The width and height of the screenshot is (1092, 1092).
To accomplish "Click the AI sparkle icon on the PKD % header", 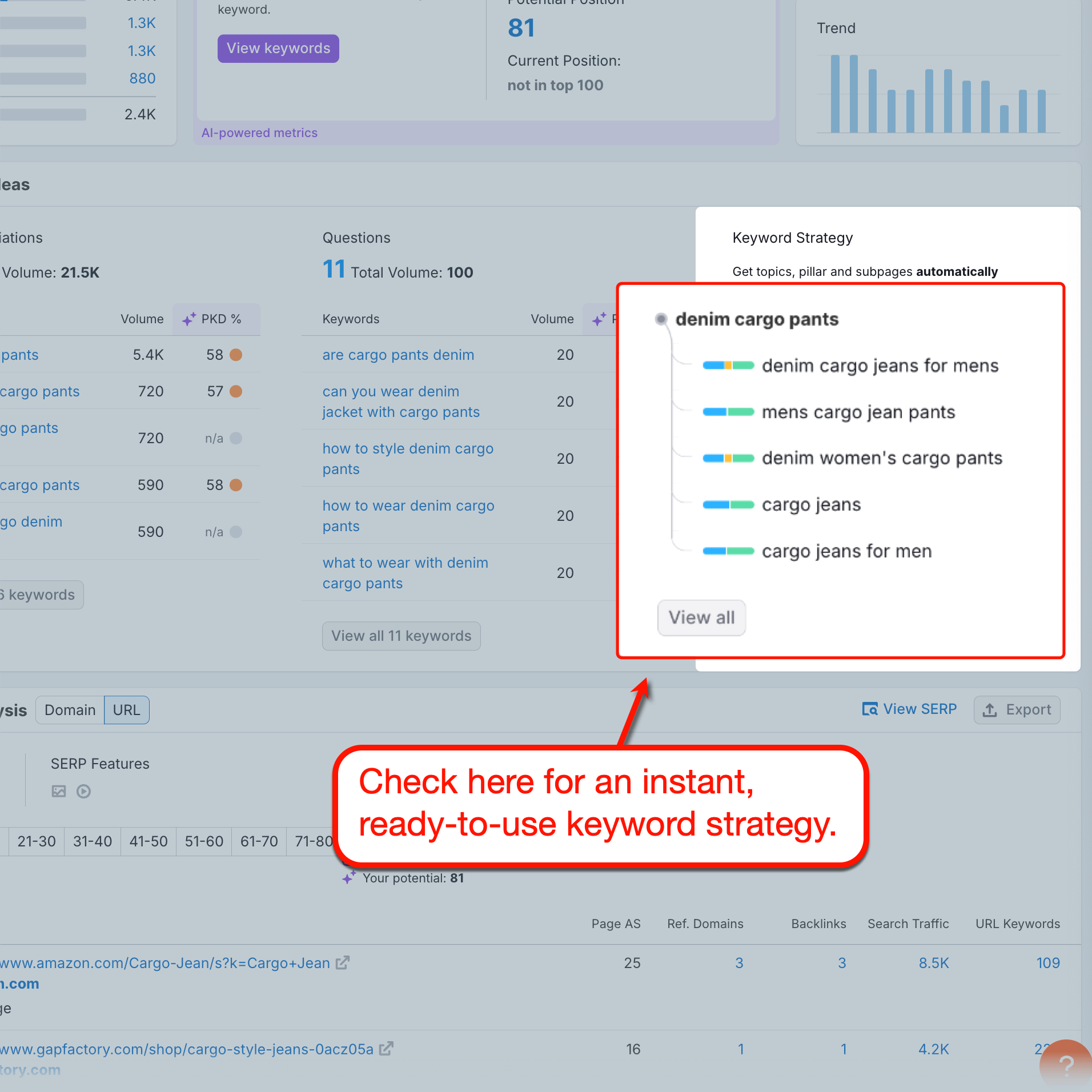I will [x=188, y=319].
